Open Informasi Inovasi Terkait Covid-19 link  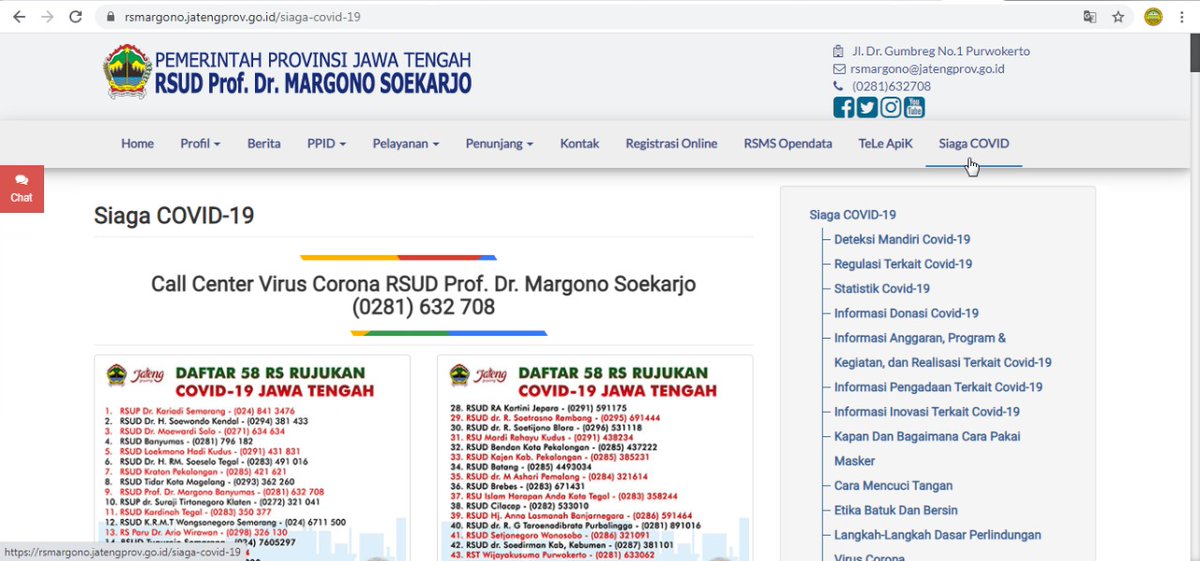tap(927, 412)
